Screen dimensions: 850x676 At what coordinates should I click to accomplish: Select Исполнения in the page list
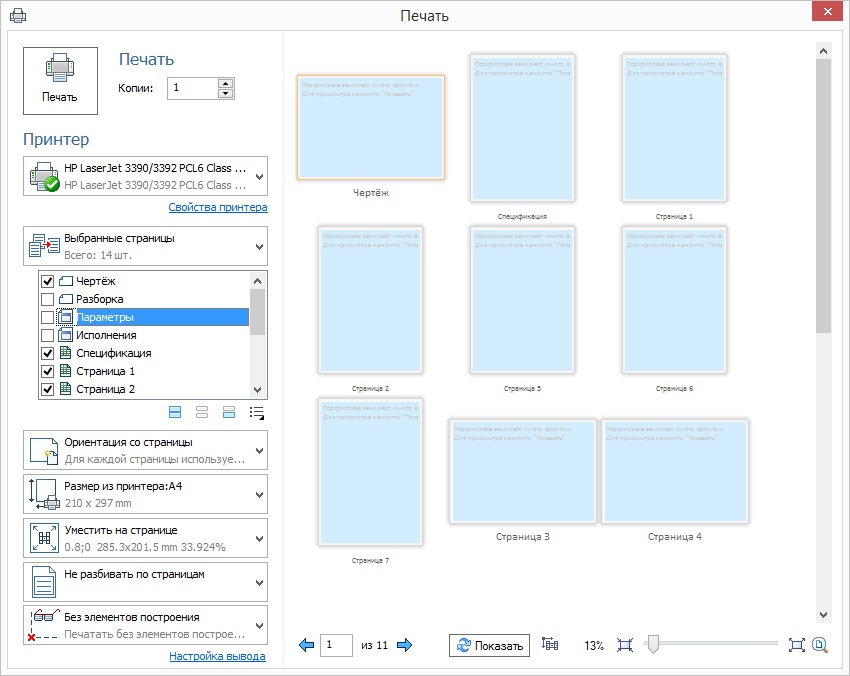coord(106,336)
